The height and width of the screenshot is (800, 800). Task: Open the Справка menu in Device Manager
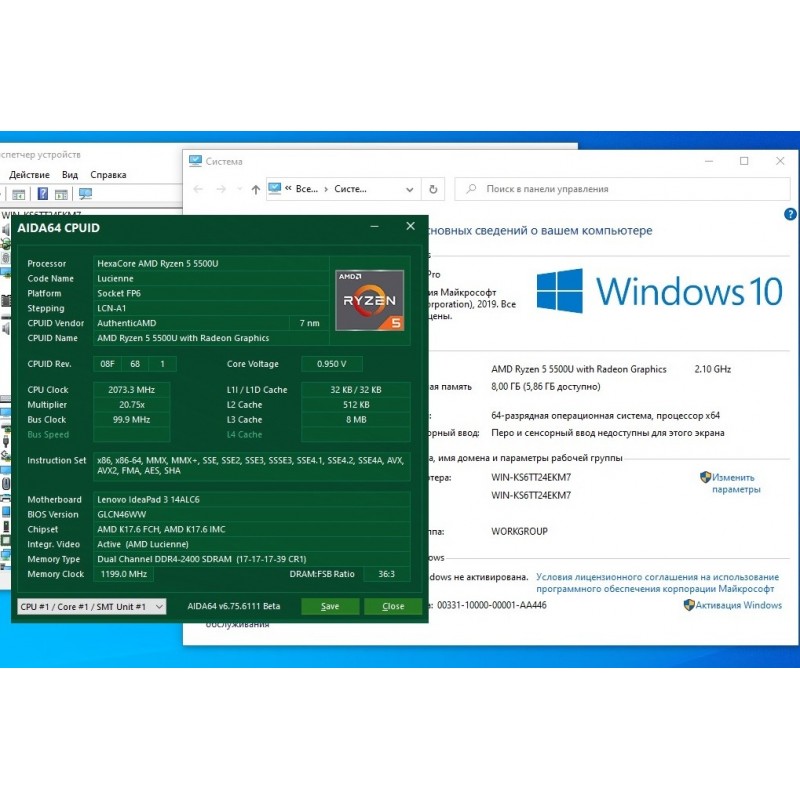click(x=108, y=175)
